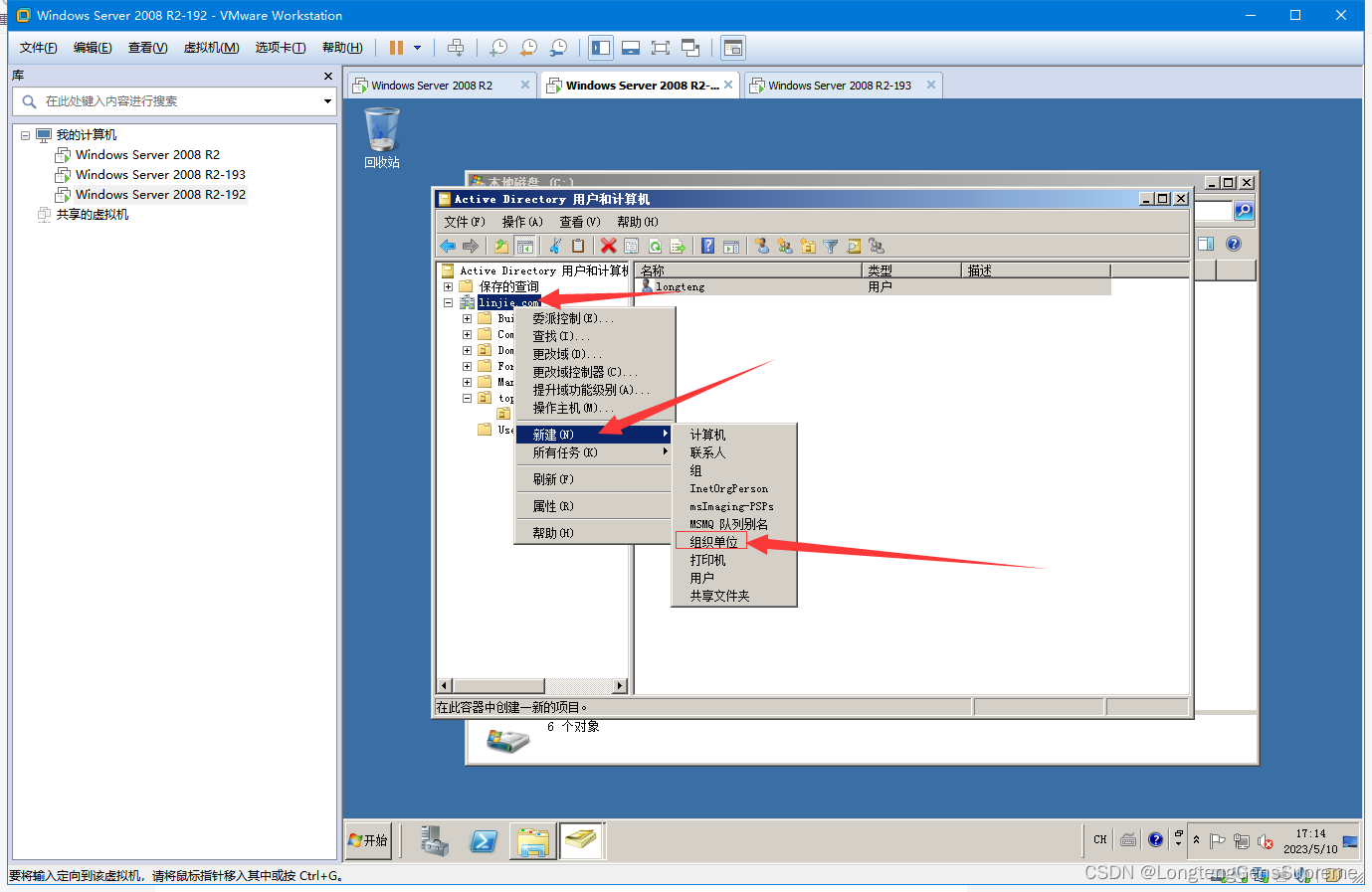Open the 操作(A) menu in AD window
The width and height of the screenshot is (1372, 892).
point(522,222)
